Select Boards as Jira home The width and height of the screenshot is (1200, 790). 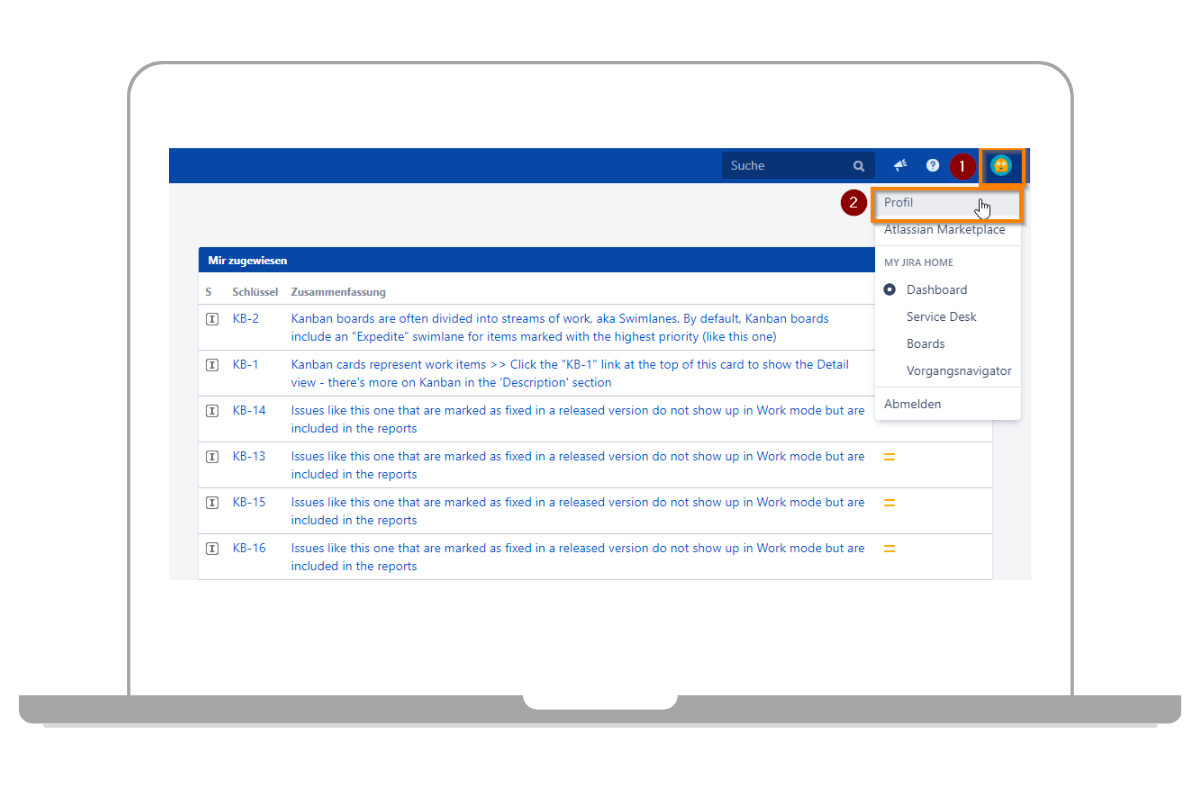(925, 344)
